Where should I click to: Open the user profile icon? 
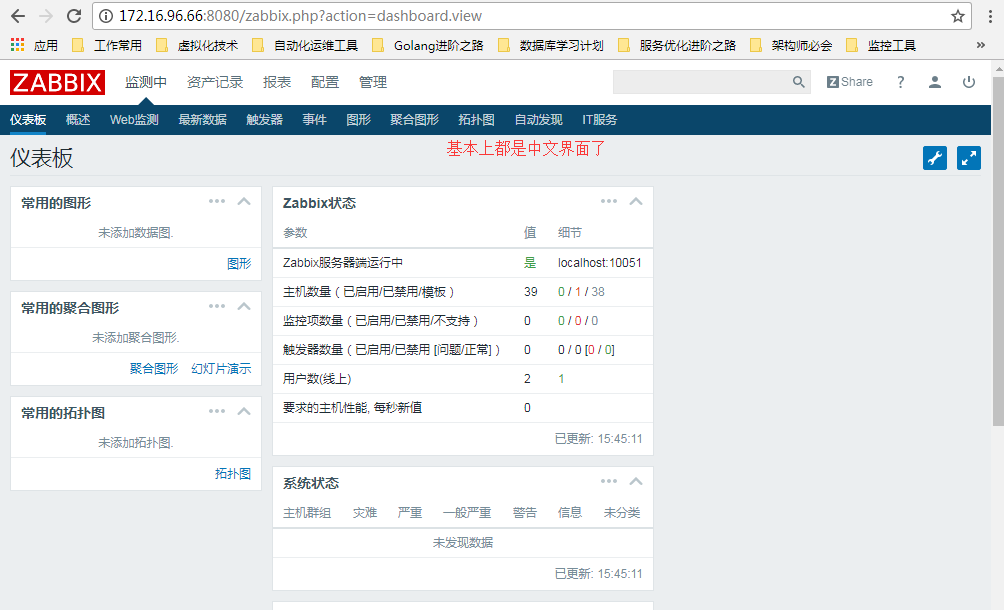[935, 82]
